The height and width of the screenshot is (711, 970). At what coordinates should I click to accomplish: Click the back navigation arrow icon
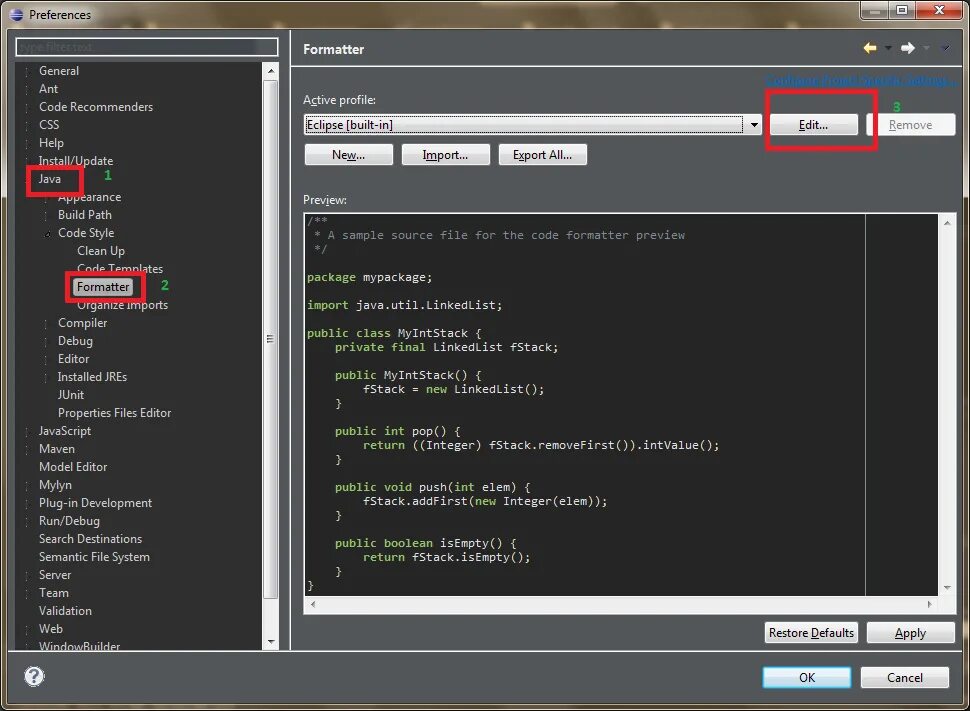tap(870, 48)
